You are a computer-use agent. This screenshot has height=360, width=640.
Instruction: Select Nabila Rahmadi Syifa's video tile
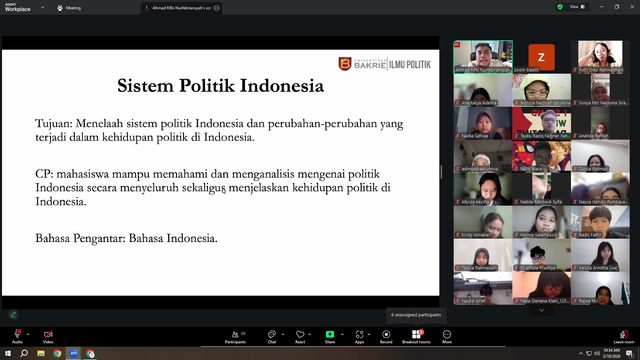coord(542,189)
